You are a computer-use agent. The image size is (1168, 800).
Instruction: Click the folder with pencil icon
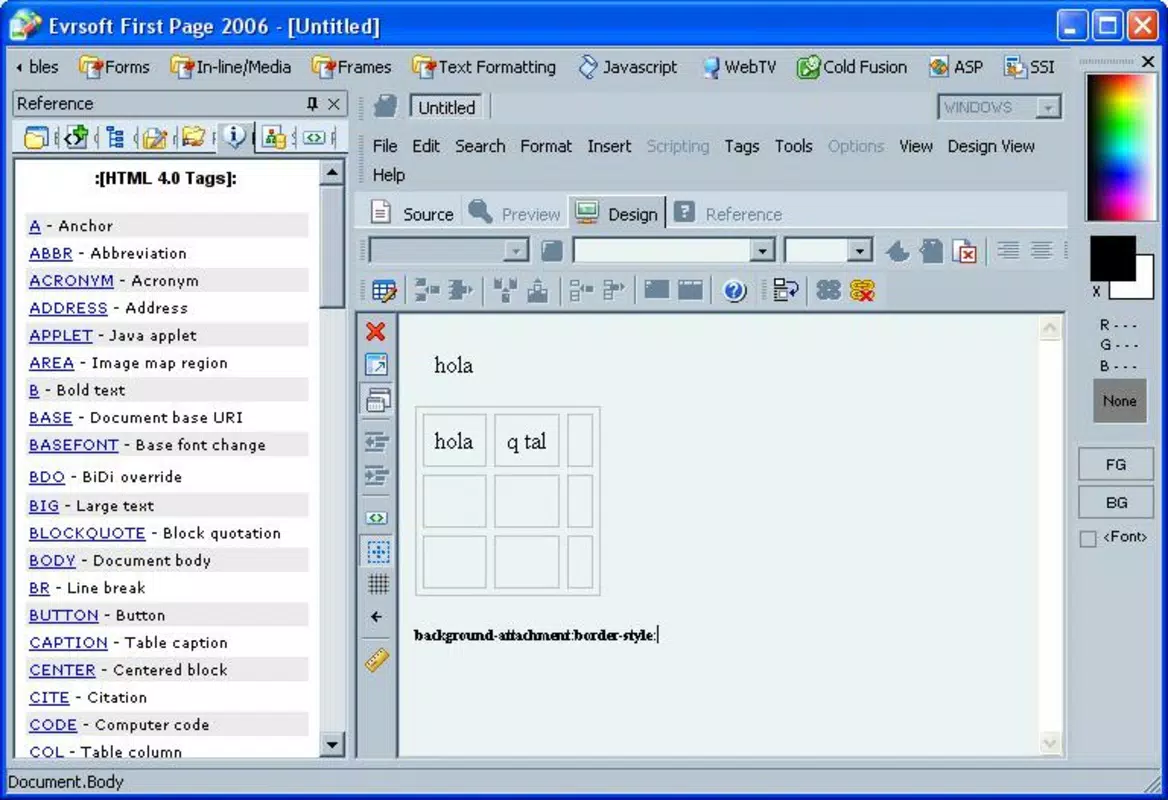pyautogui.click(x=155, y=138)
